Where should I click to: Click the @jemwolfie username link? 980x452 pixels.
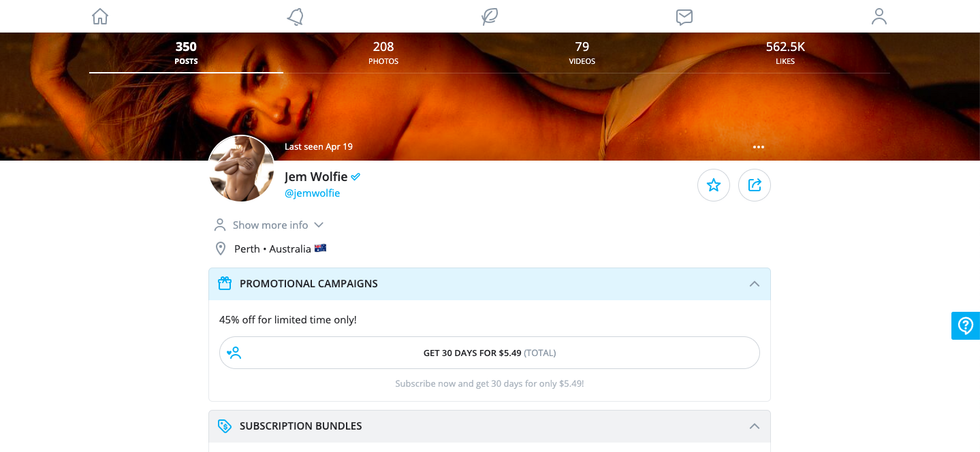(x=312, y=193)
